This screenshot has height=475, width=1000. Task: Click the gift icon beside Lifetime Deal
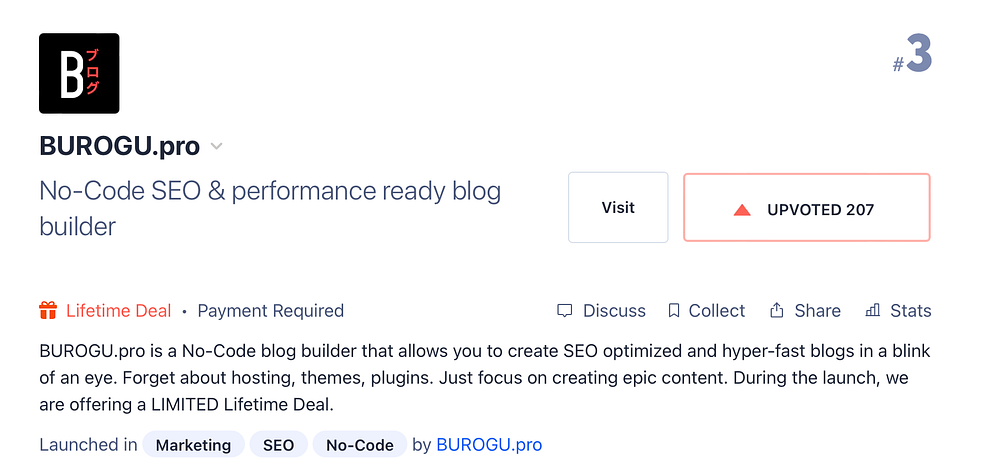[48, 311]
